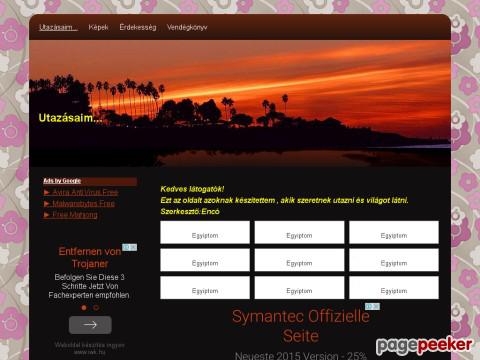Screen dimensions: 480x360
Task: Open the Érdekesség menu item
Action: click(x=138, y=27)
